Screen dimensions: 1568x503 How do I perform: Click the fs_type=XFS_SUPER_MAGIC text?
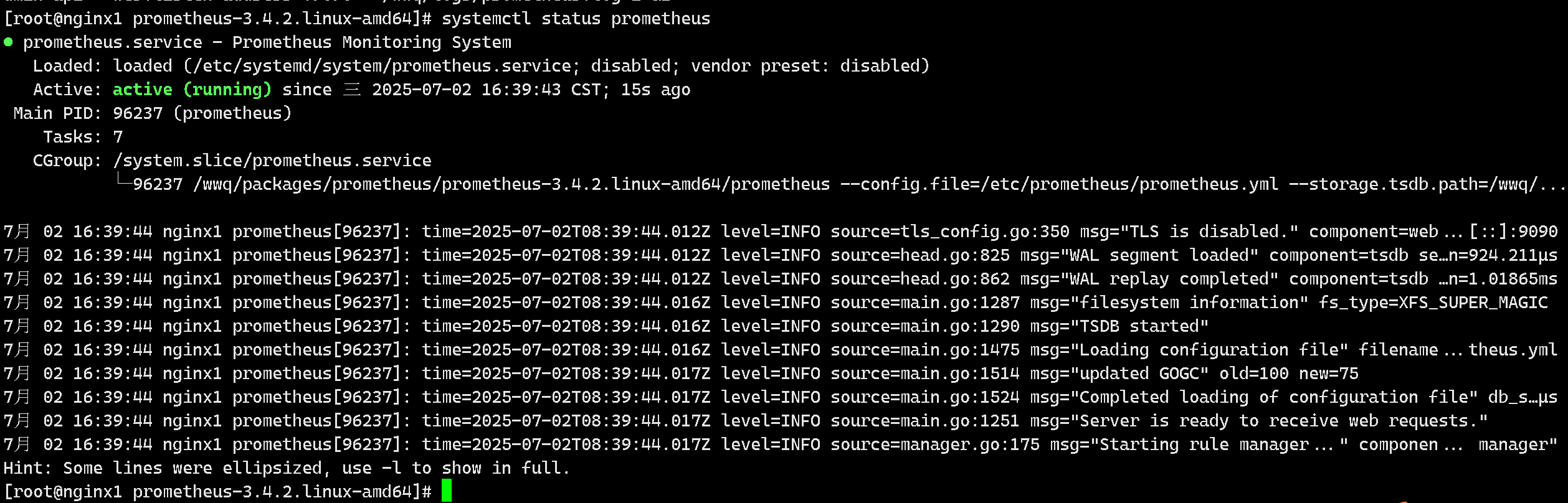[1433, 303]
